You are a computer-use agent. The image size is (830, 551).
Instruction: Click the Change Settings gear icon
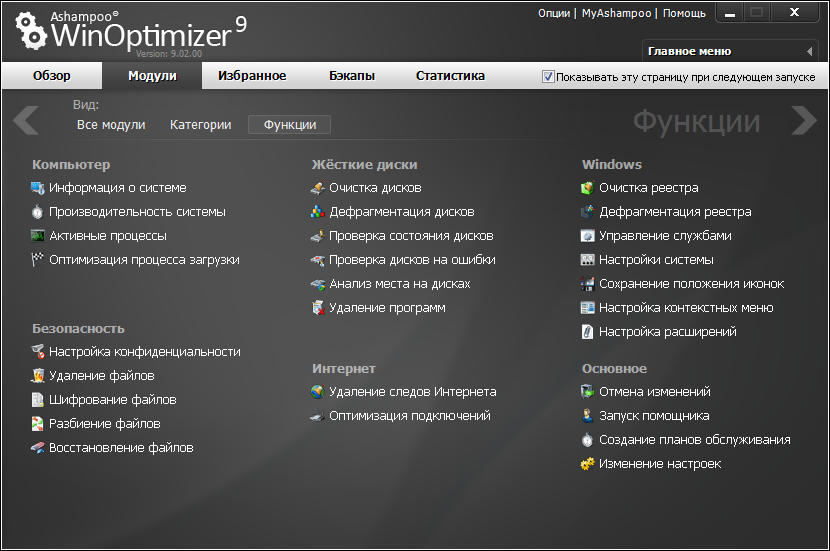point(588,464)
